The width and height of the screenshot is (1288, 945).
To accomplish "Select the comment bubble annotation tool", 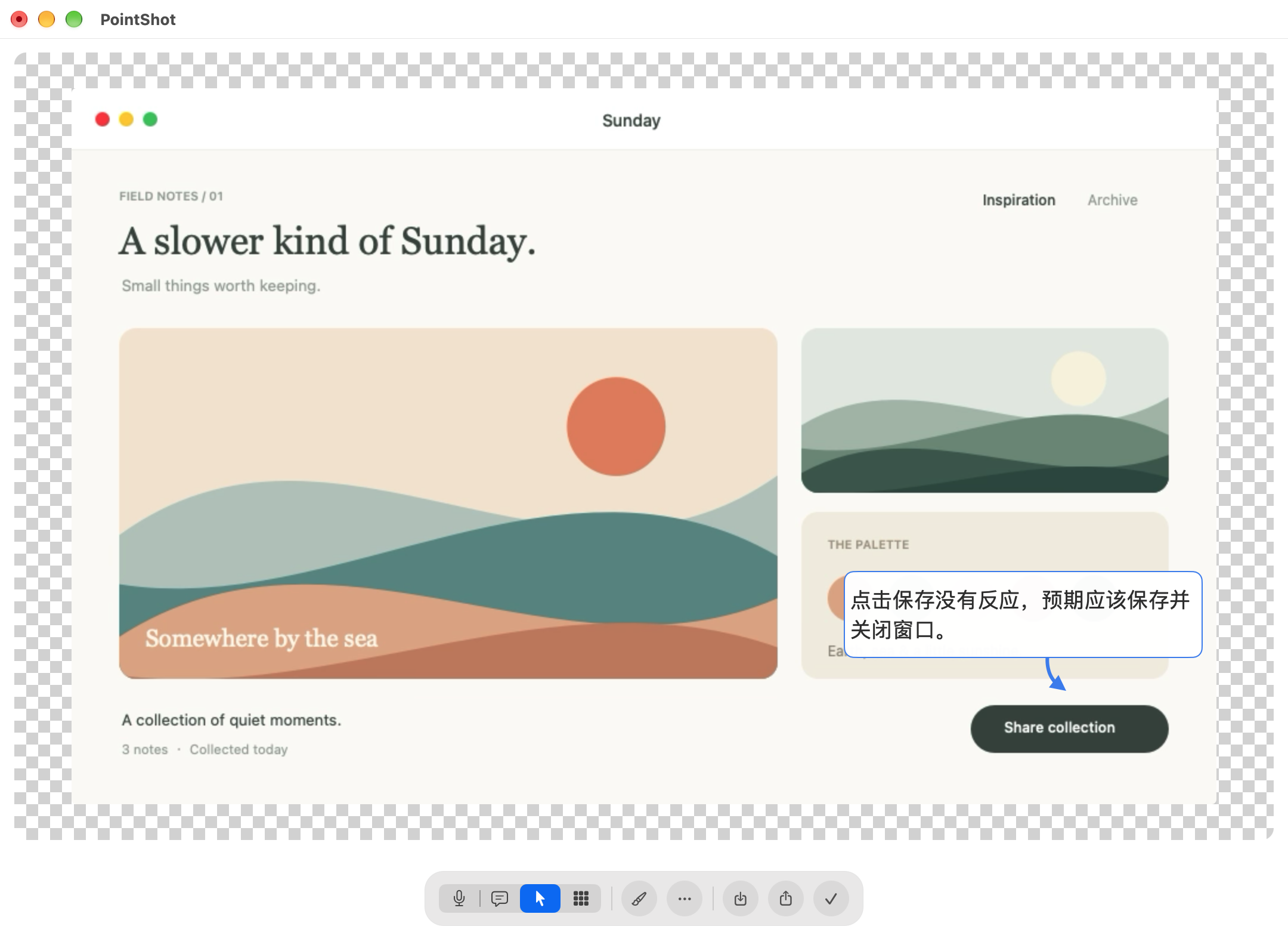I will tap(500, 898).
